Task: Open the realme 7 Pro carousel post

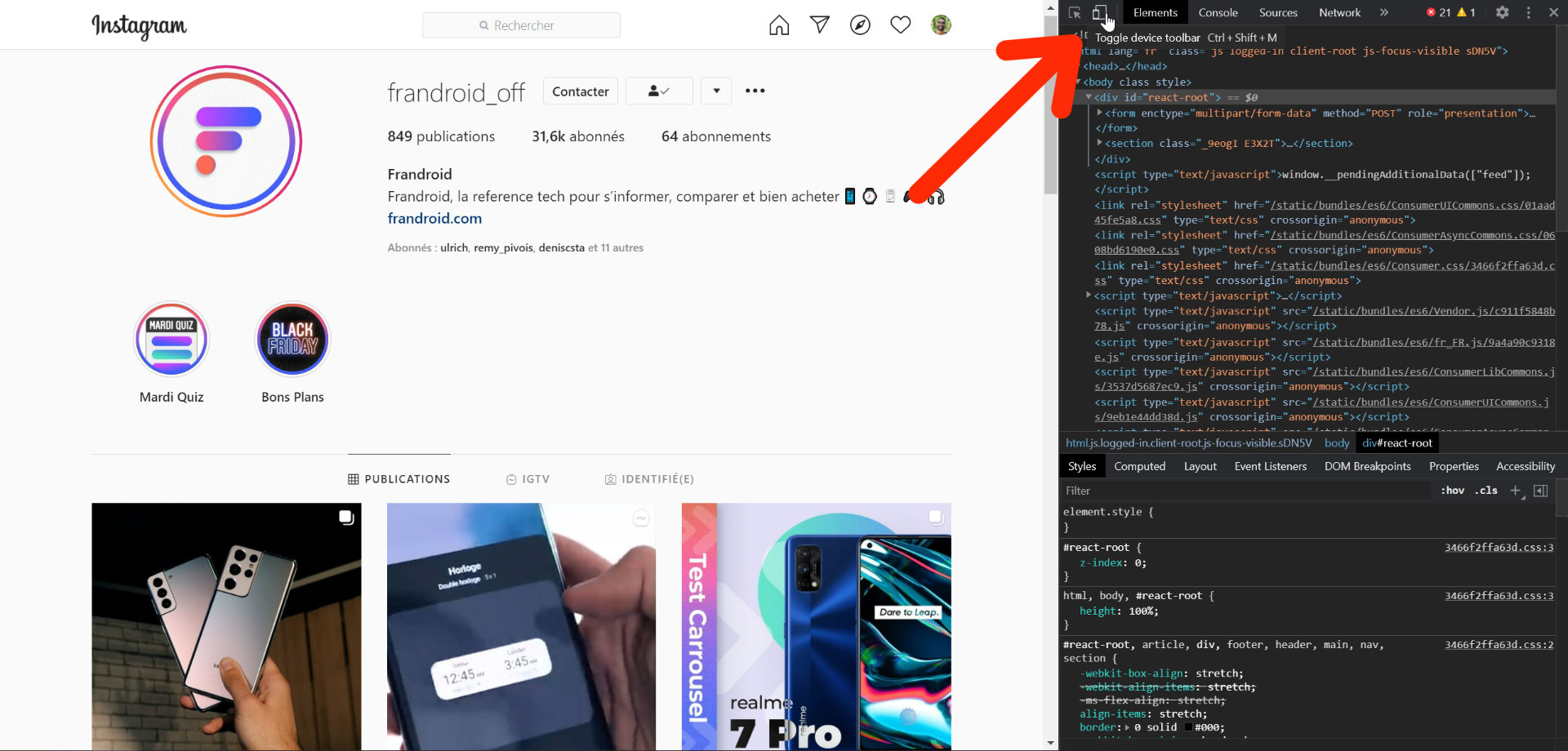Action: (x=817, y=626)
